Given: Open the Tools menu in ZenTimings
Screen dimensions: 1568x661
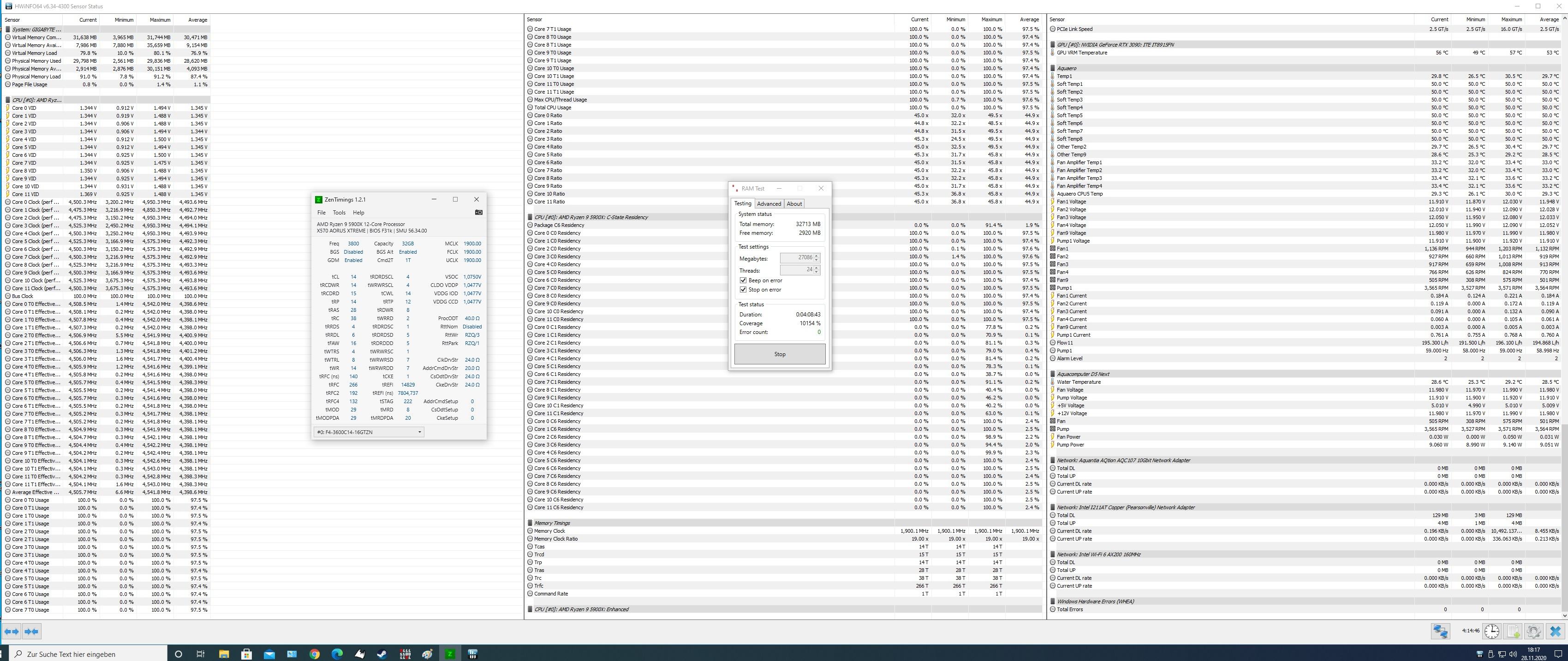Looking at the screenshot, I should 339,213.
